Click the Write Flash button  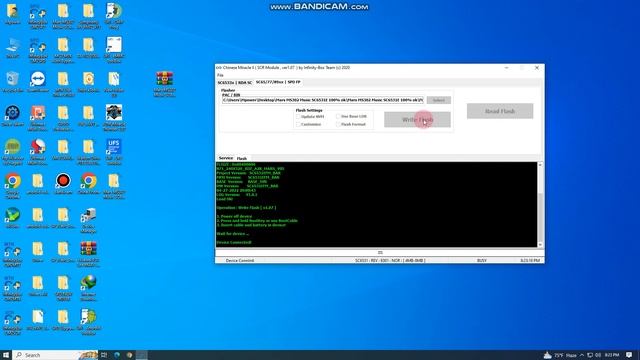click(x=417, y=120)
